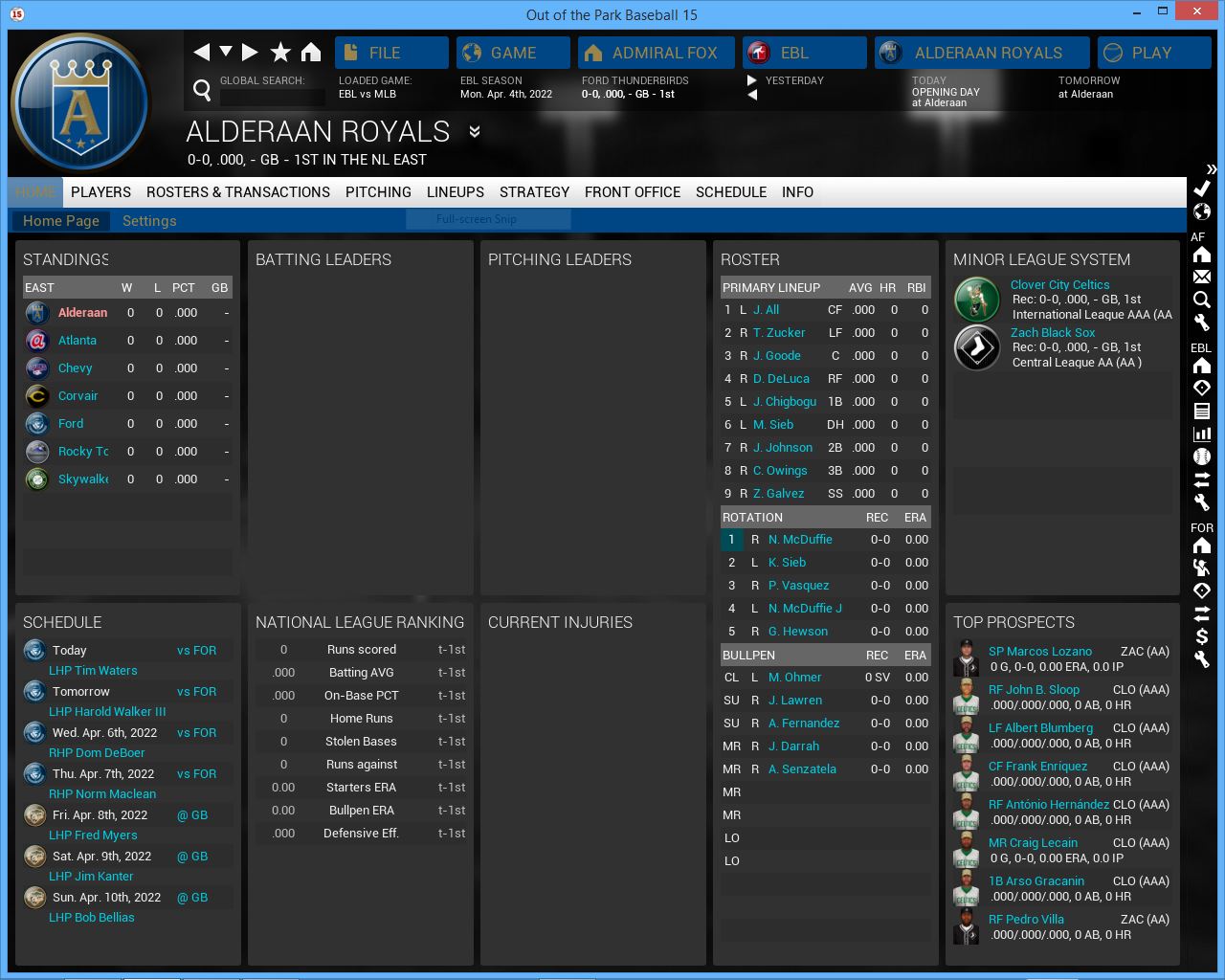Screen dimensions: 1225x980
Task: Click the back navigation arrow
Action: pyautogui.click(x=201, y=53)
